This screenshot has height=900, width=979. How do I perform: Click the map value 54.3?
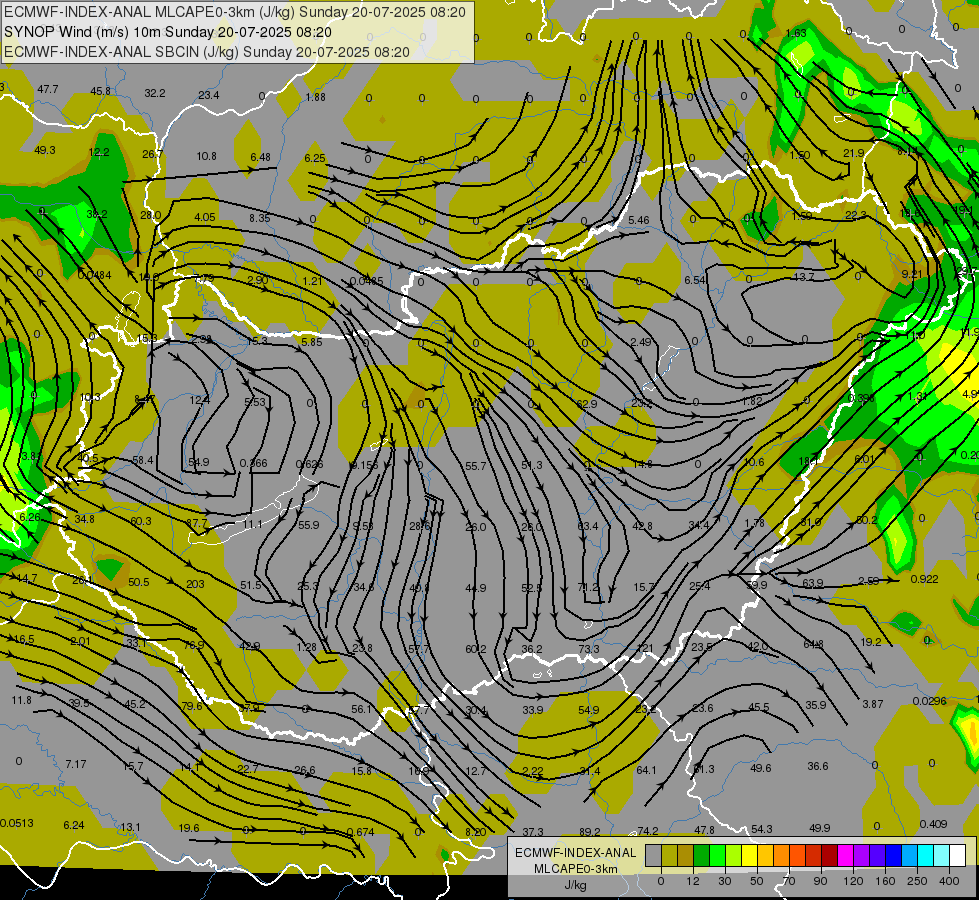coord(762,829)
